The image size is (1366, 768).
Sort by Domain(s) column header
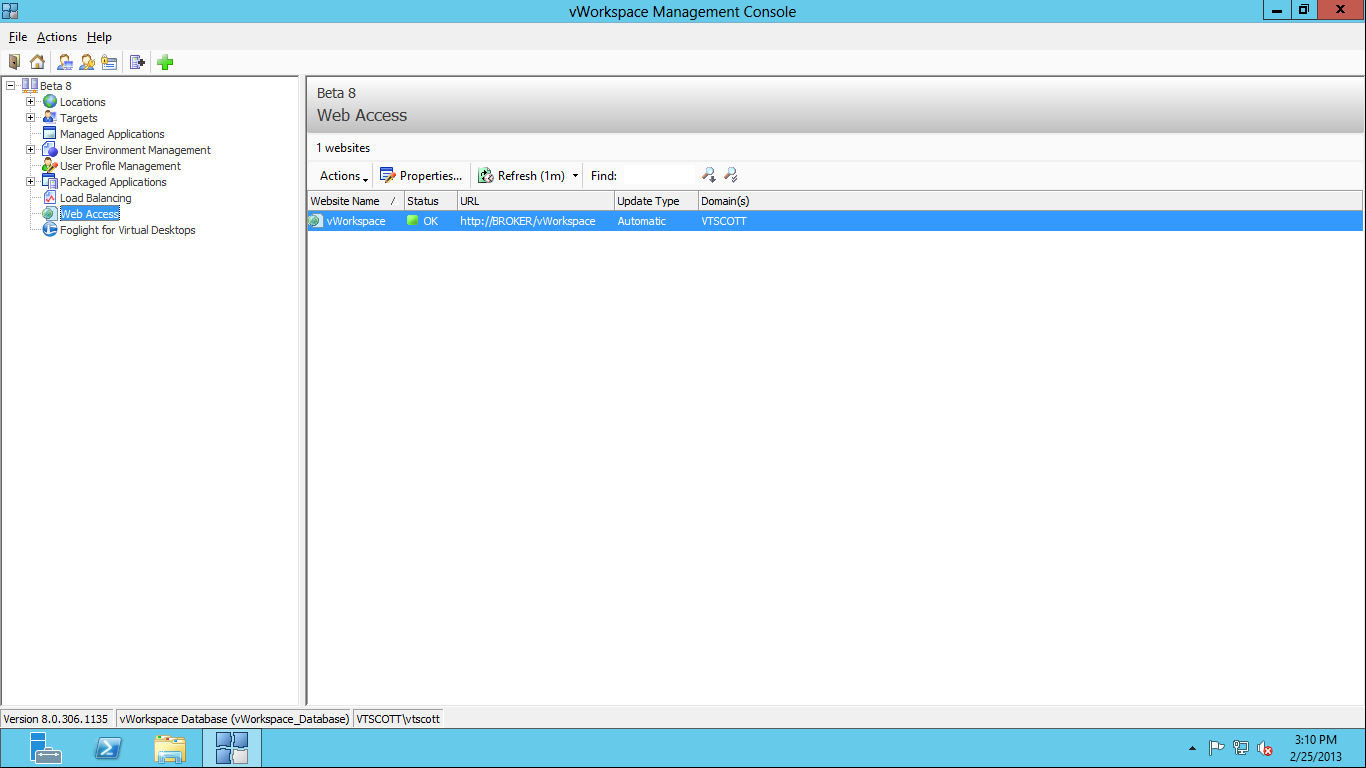coord(1030,201)
